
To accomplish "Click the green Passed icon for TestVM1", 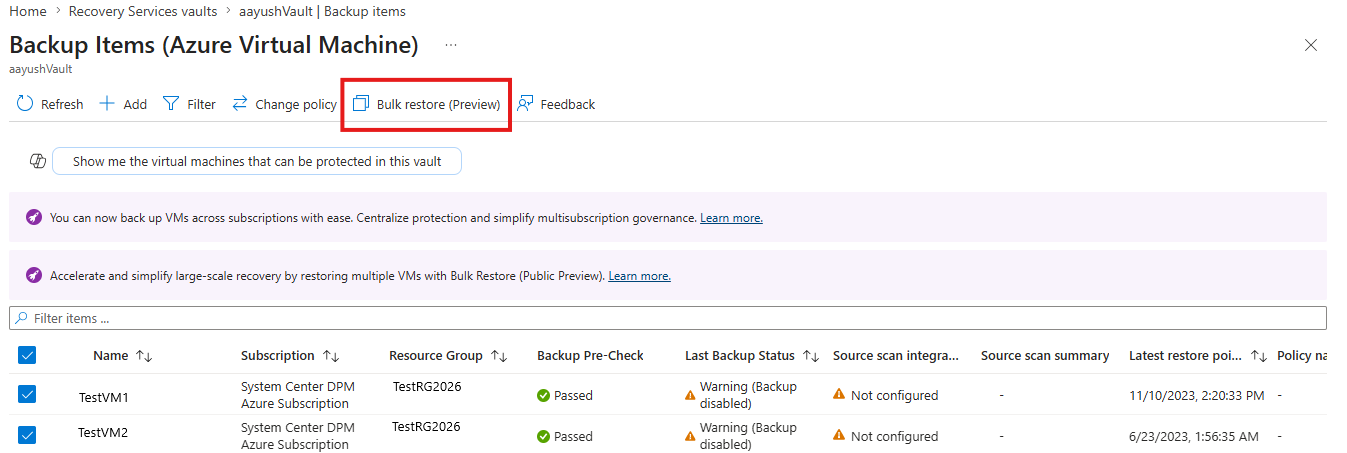I will coord(543,395).
